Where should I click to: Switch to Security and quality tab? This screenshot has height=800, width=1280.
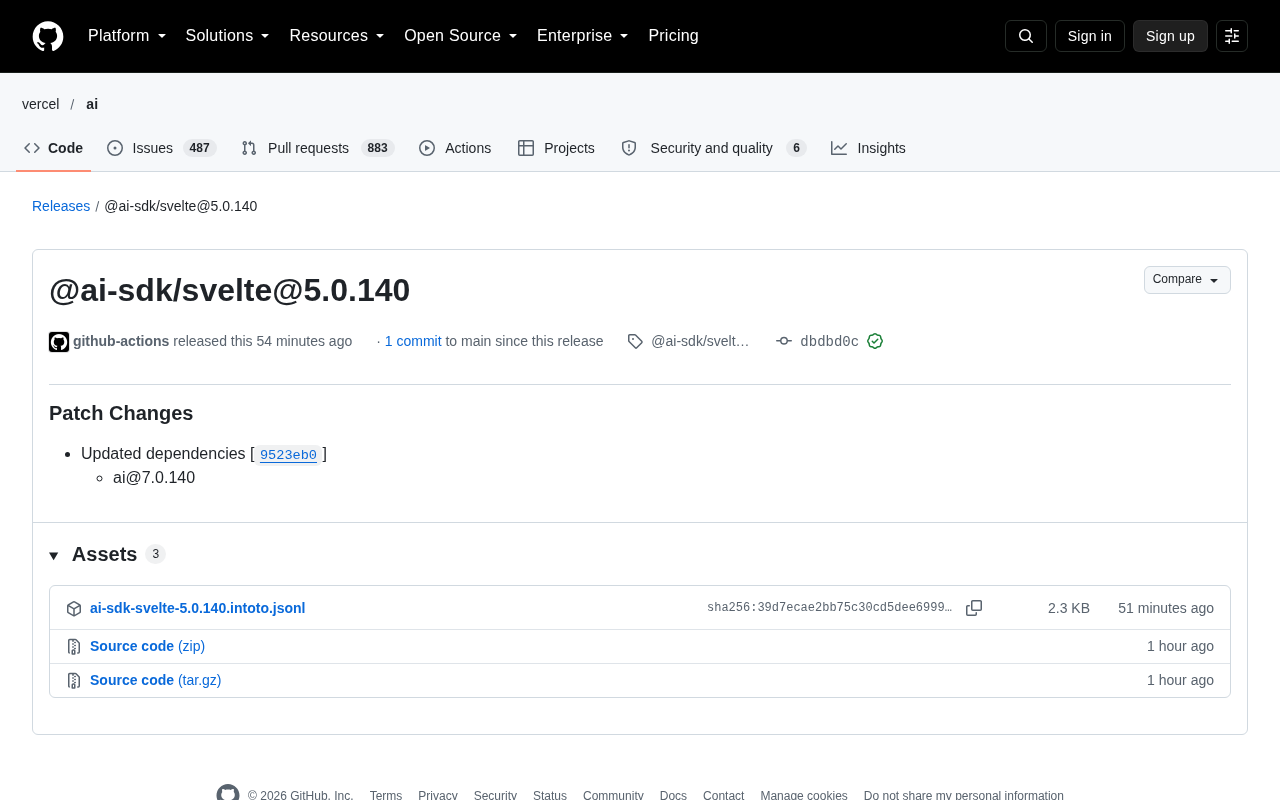tap(713, 148)
